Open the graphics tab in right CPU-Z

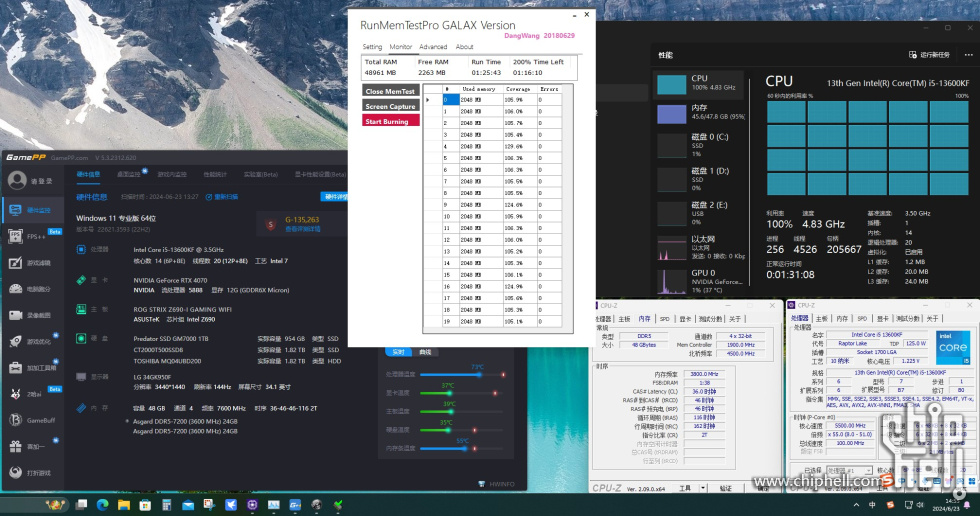pyautogui.click(x=882, y=319)
